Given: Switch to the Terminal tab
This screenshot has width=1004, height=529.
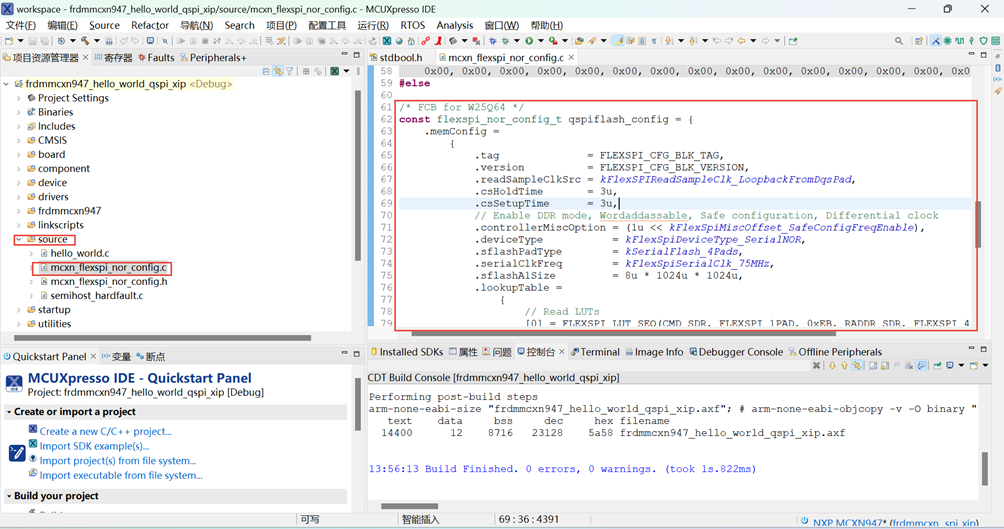Looking at the screenshot, I should [x=595, y=352].
